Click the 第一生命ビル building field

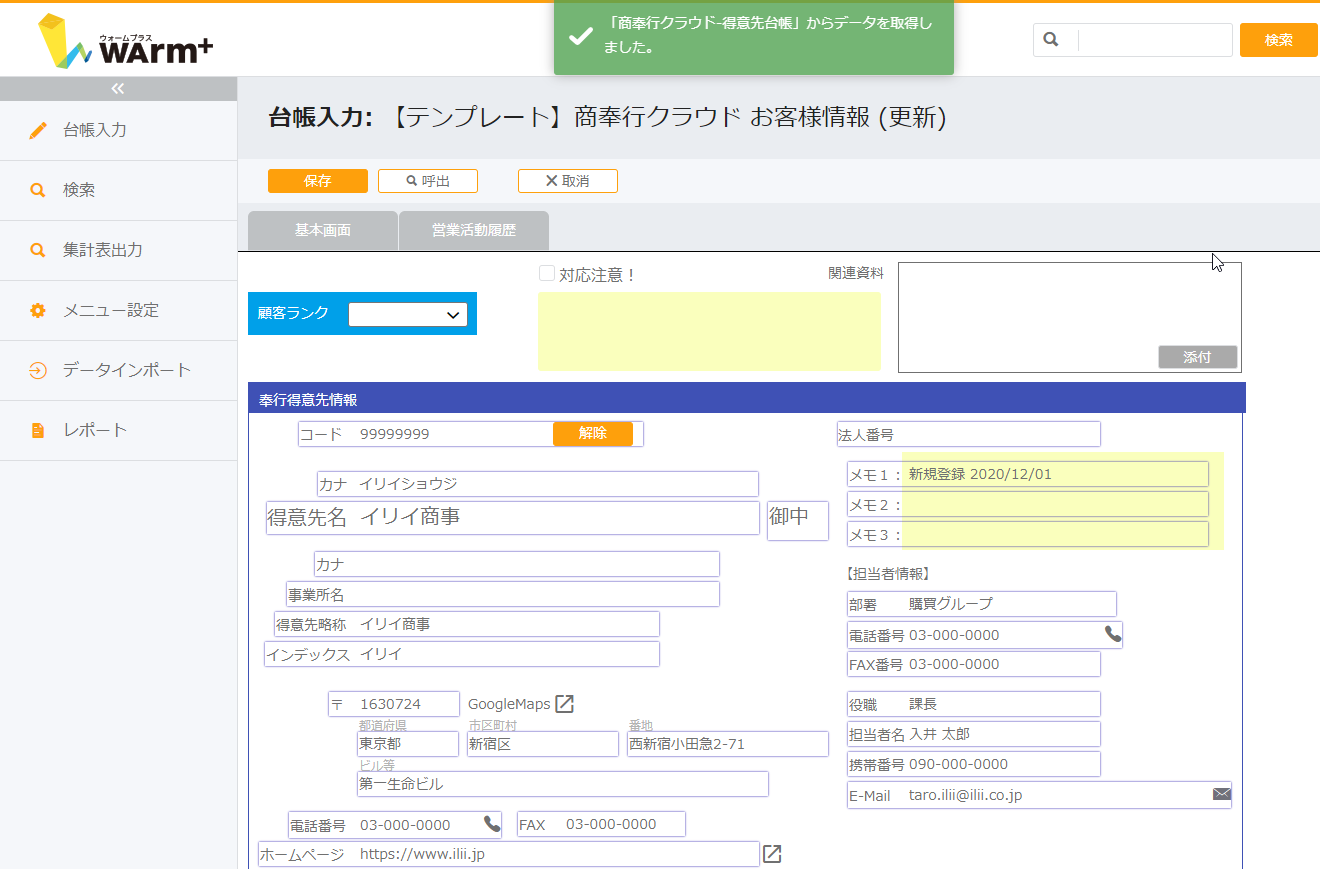(563, 784)
